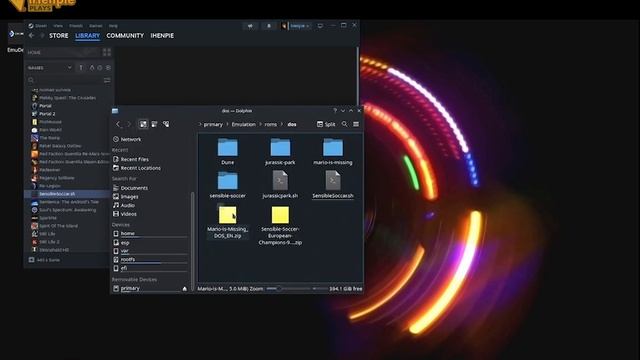Screen dimensions: 640x360
Task: Open the rootfs device
Action: pyautogui.click(x=149, y=260)
